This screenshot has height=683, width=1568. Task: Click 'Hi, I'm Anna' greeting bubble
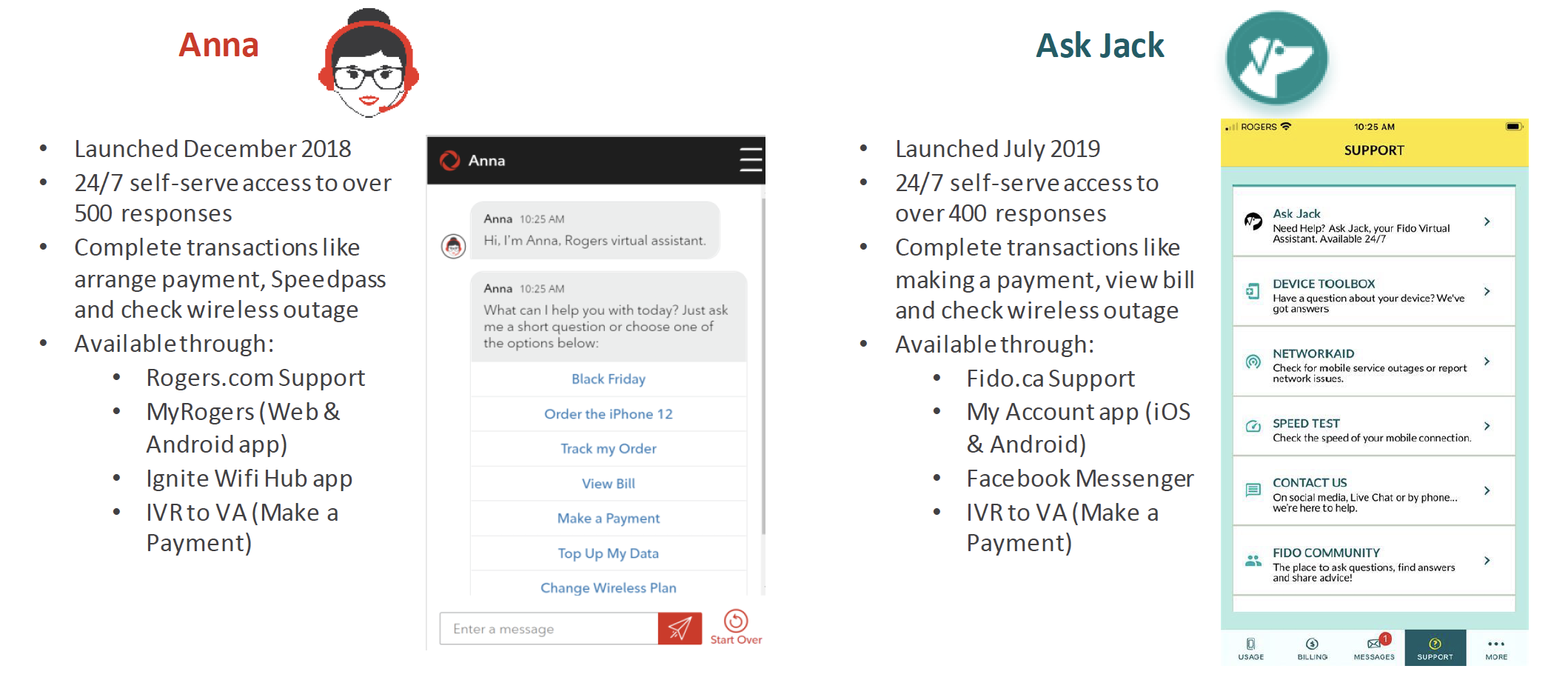[595, 230]
